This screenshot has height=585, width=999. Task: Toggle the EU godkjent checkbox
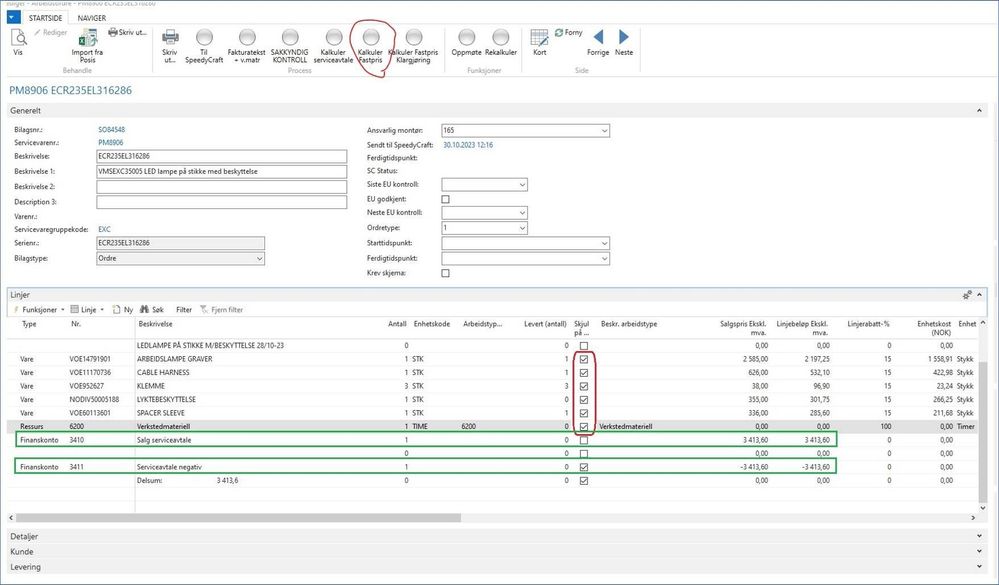pyautogui.click(x=446, y=199)
